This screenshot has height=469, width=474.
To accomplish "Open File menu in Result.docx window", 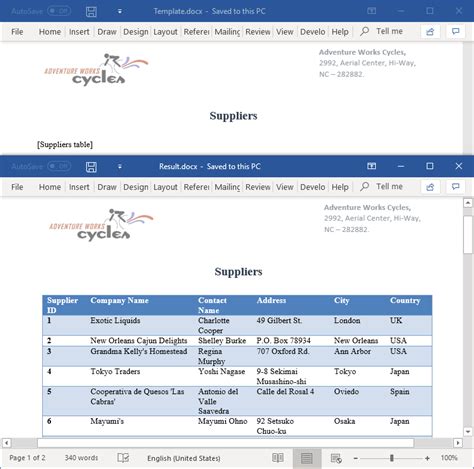I will [x=17, y=187].
